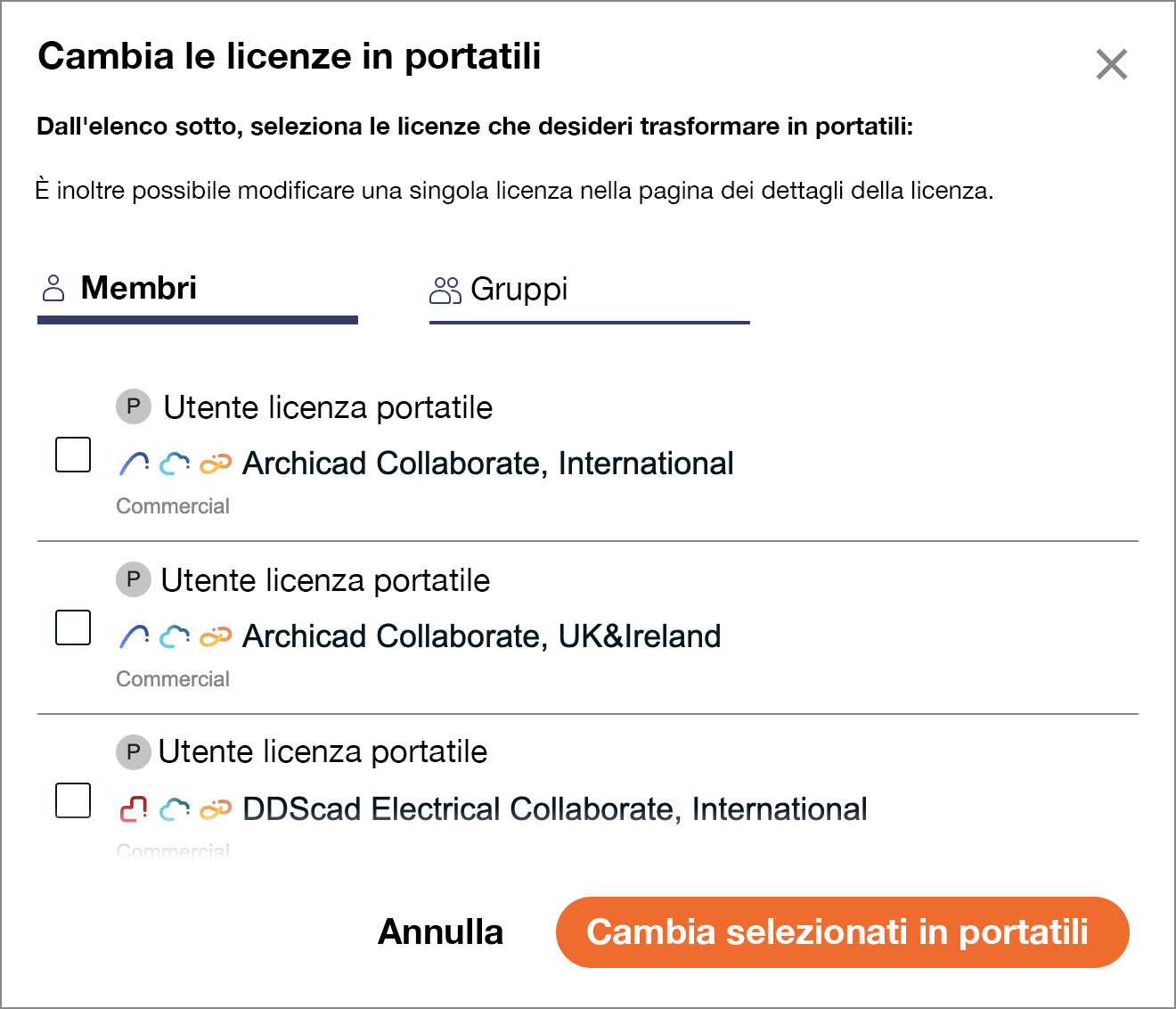Check DDScad Electrical Collaborate license box
Viewport: 1176px width, 1009px height.
[73, 800]
